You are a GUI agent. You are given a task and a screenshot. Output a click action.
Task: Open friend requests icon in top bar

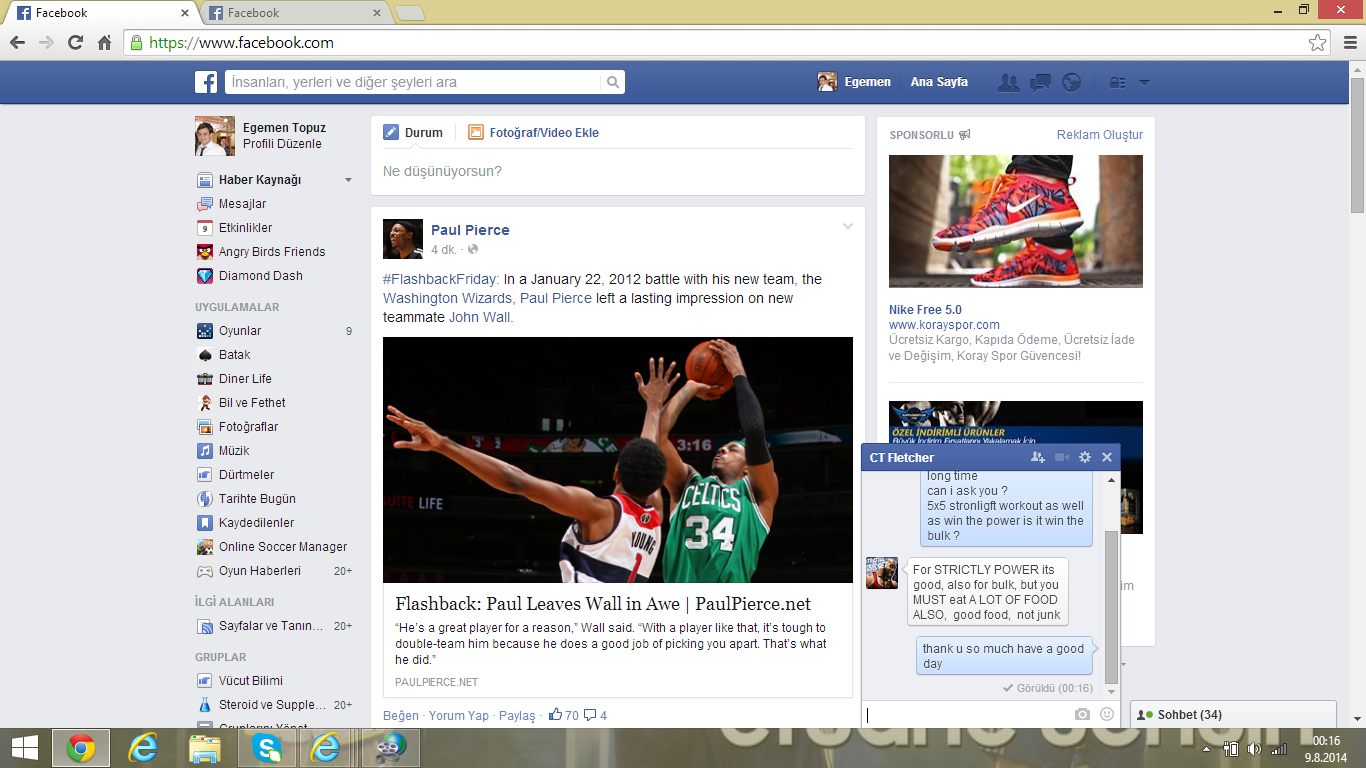(1009, 83)
